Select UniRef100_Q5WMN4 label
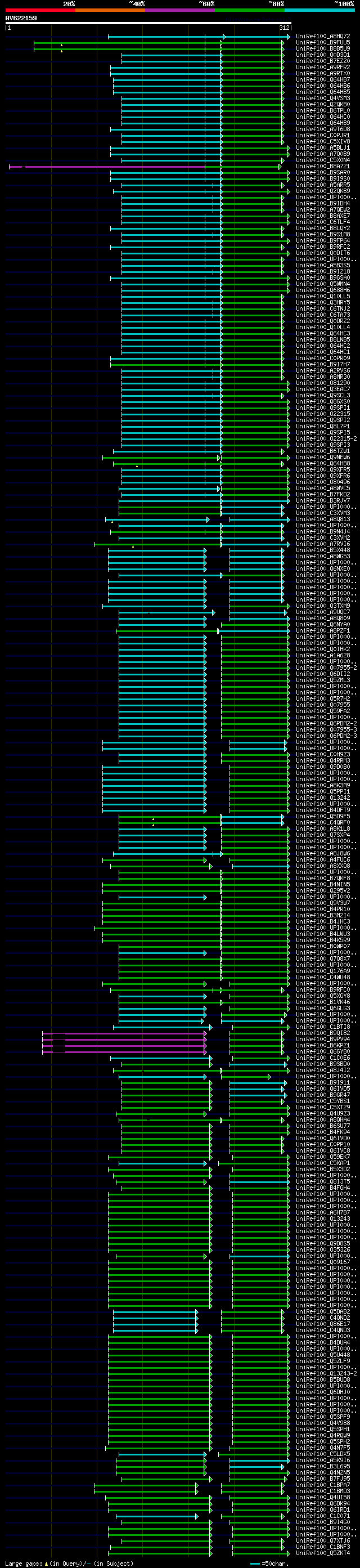Screen dimensions: 360x1568 click(323, 284)
